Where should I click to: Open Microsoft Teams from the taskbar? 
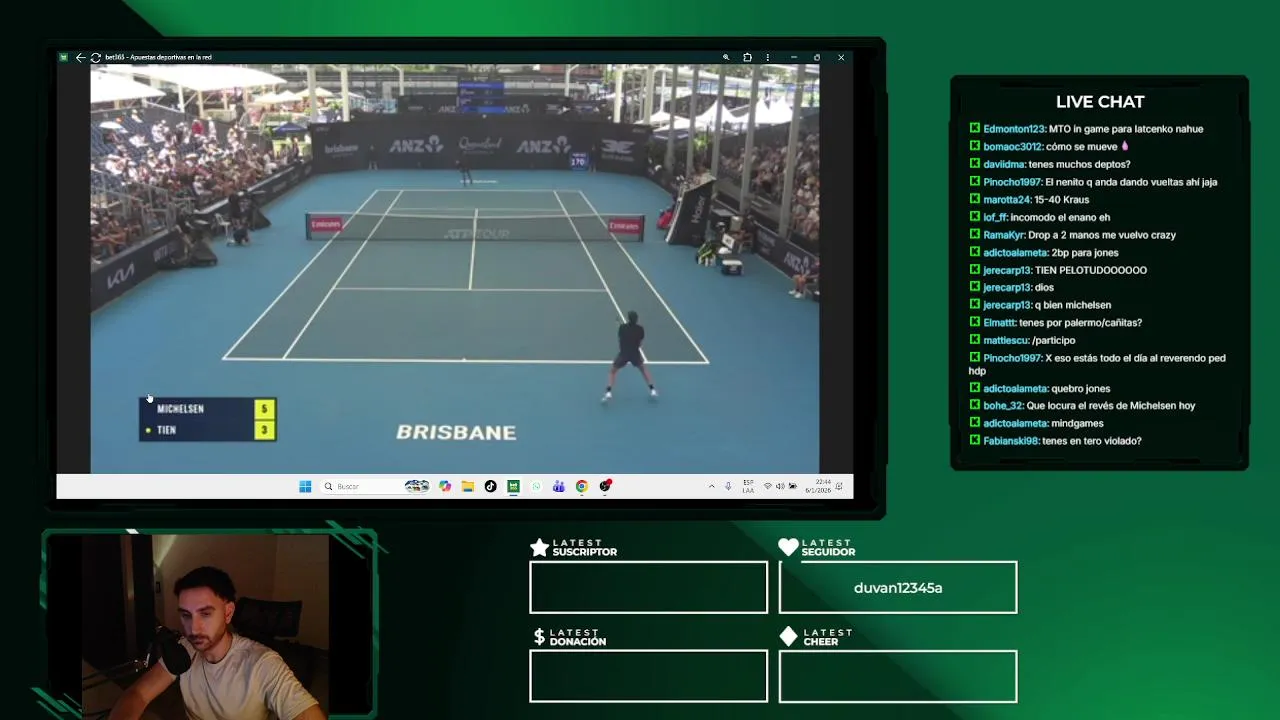click(x=558, y=486)
